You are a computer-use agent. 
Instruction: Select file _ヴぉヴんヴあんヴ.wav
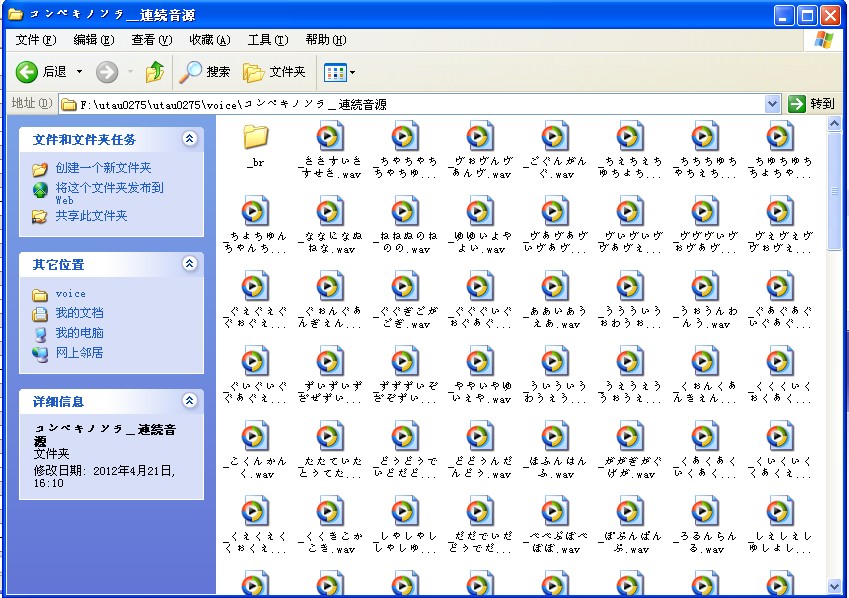click(480, 150)
